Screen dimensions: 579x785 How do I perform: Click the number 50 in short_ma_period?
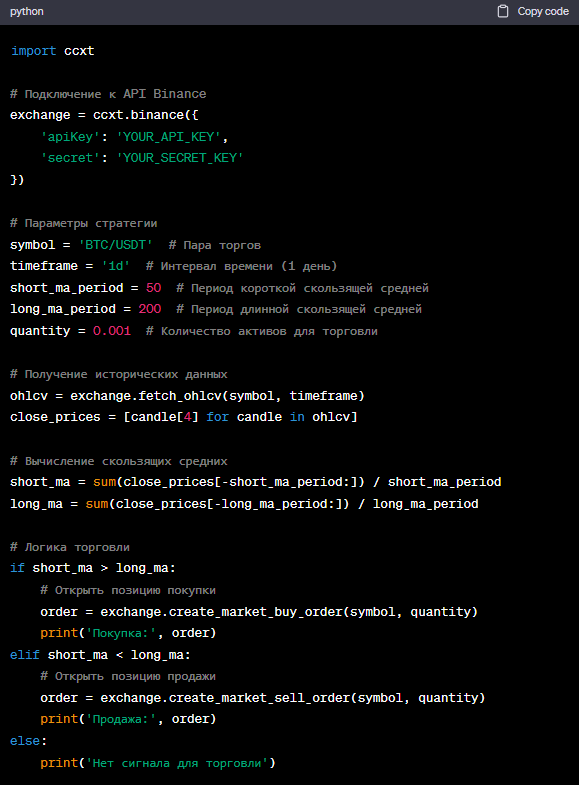point(154,288)
